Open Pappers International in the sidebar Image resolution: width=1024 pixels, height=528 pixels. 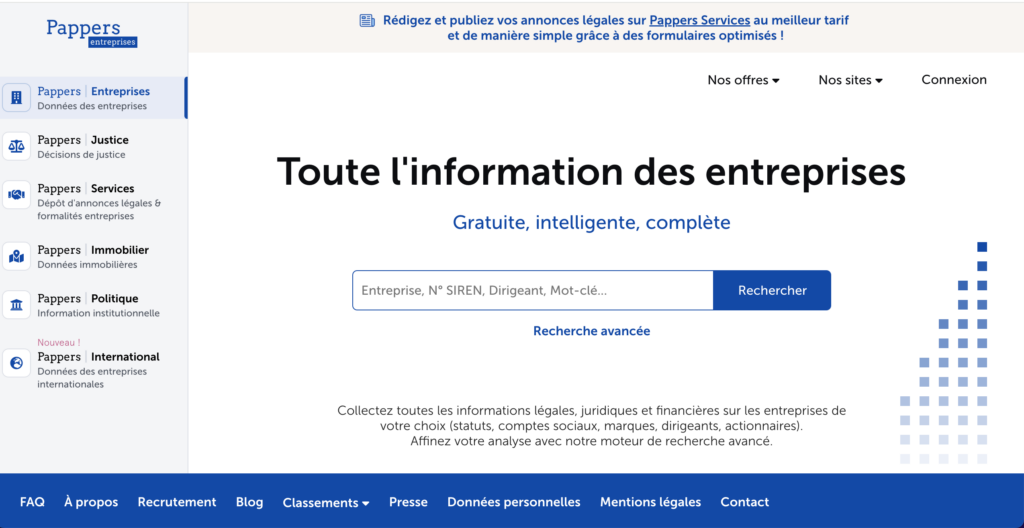click(93, 365)
